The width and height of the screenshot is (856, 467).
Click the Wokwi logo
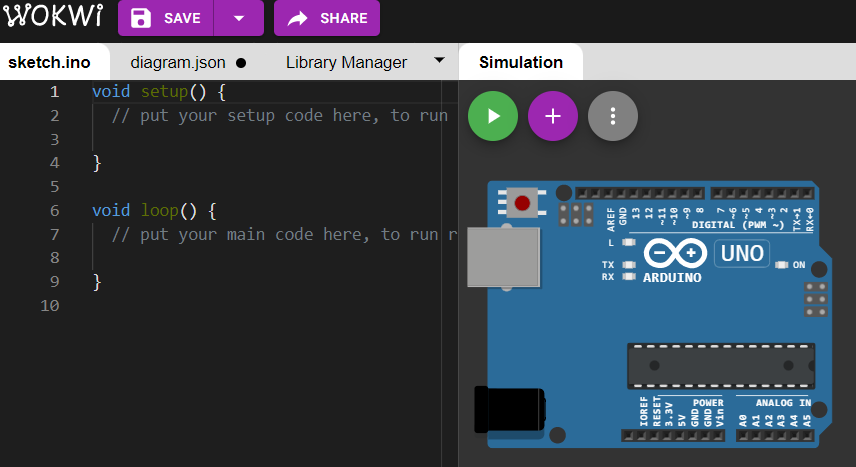click(53, 15)
